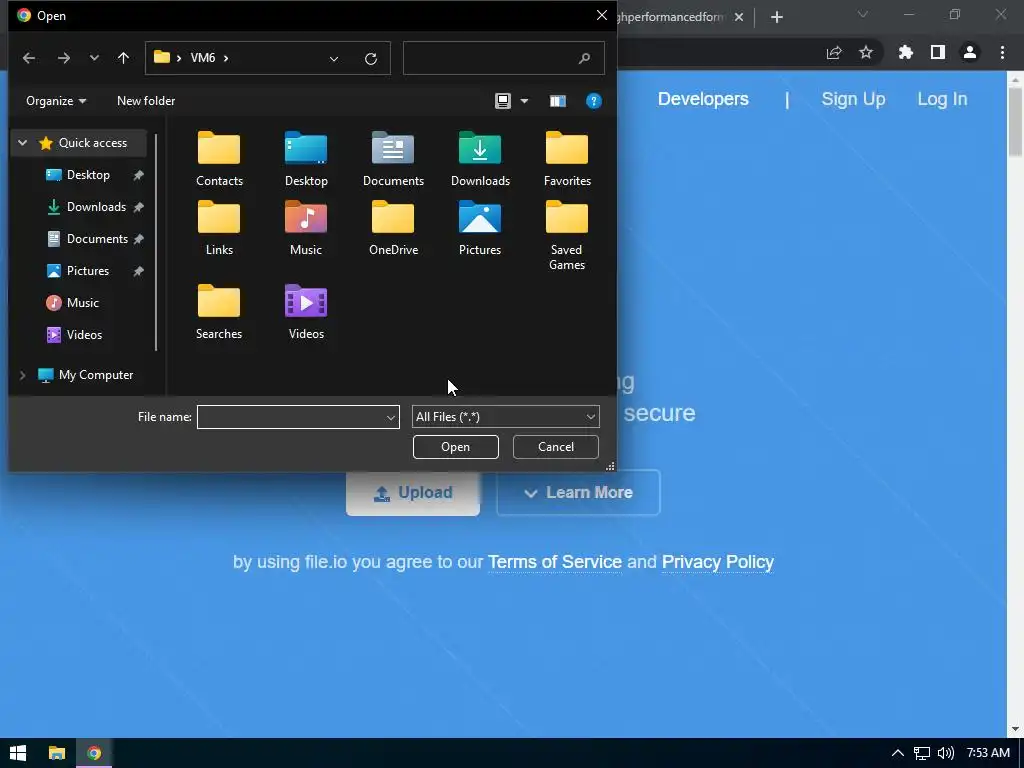Open All Files type filter dropdown

[505, 417]
